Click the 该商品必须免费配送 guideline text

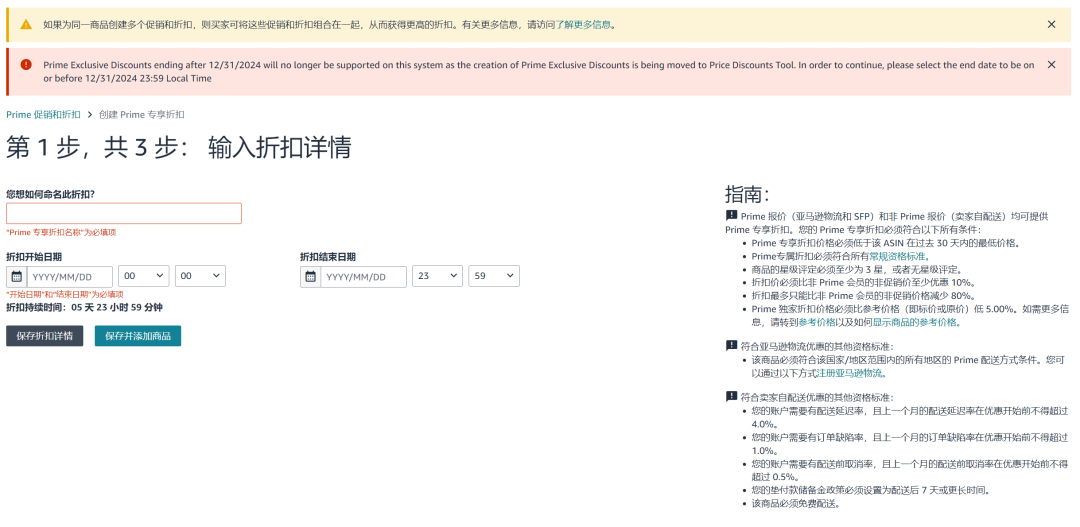pos(796,504)
